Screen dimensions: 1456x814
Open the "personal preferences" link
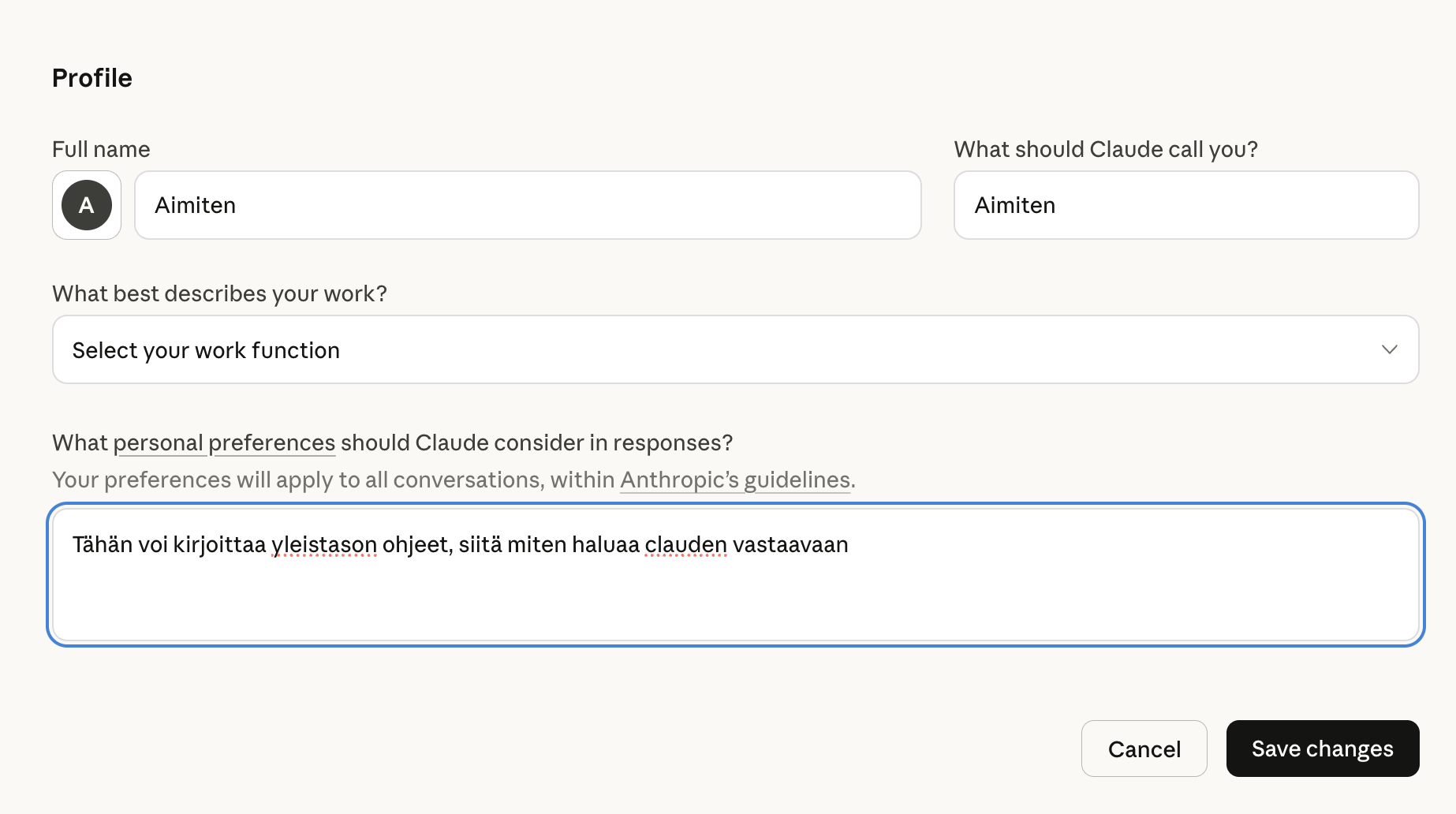coord(224,443)
